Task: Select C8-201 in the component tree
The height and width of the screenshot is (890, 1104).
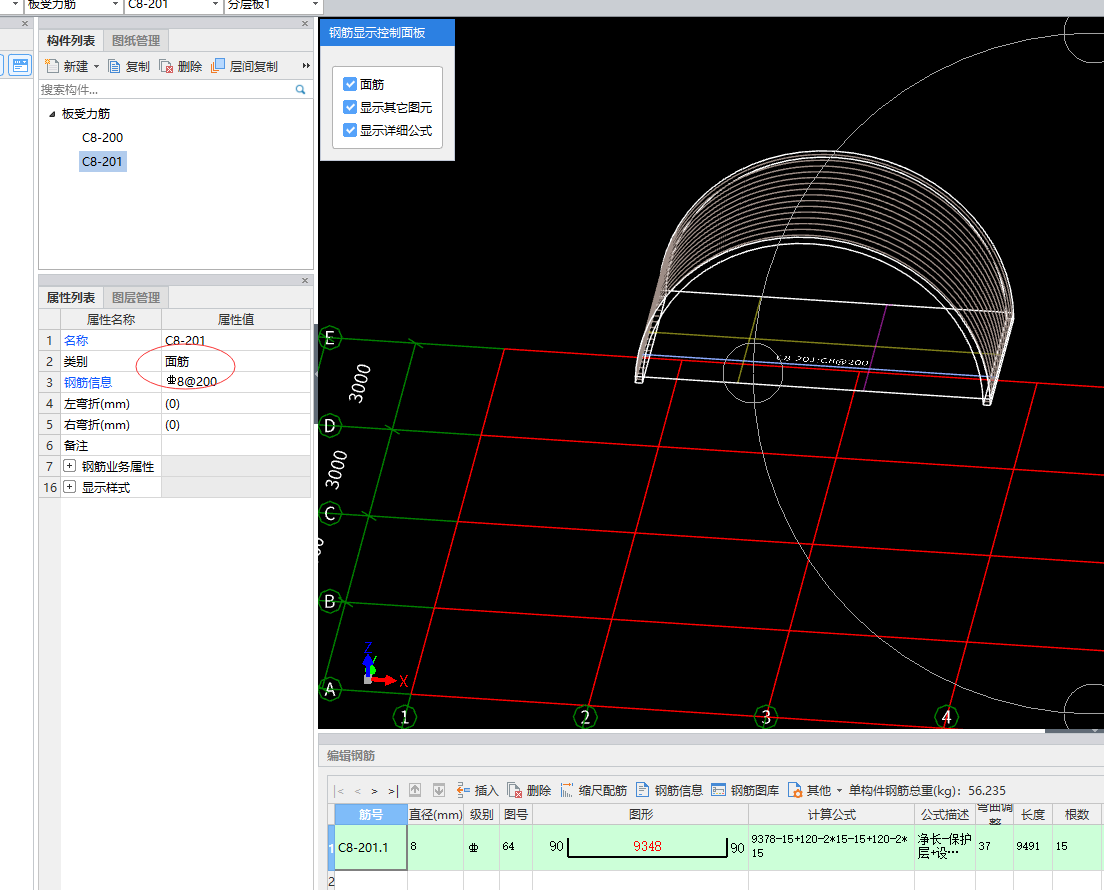Action: 102,161
